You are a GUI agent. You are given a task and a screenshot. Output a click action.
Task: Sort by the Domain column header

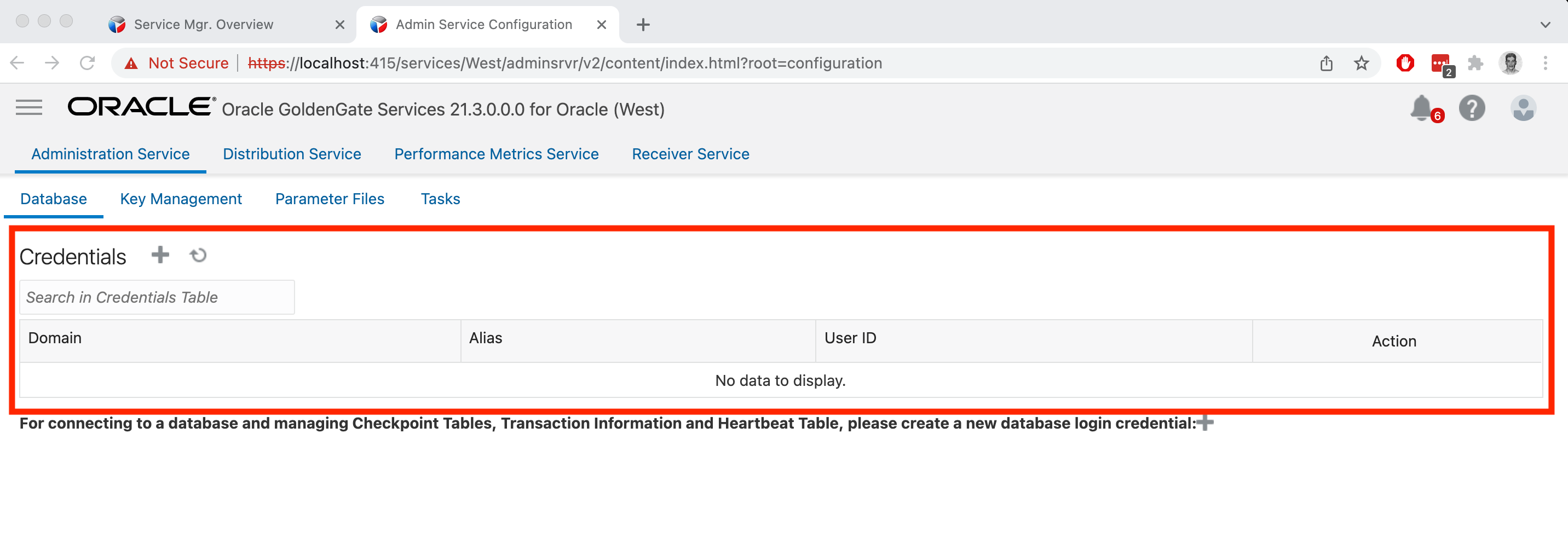[x=55, y=338]
